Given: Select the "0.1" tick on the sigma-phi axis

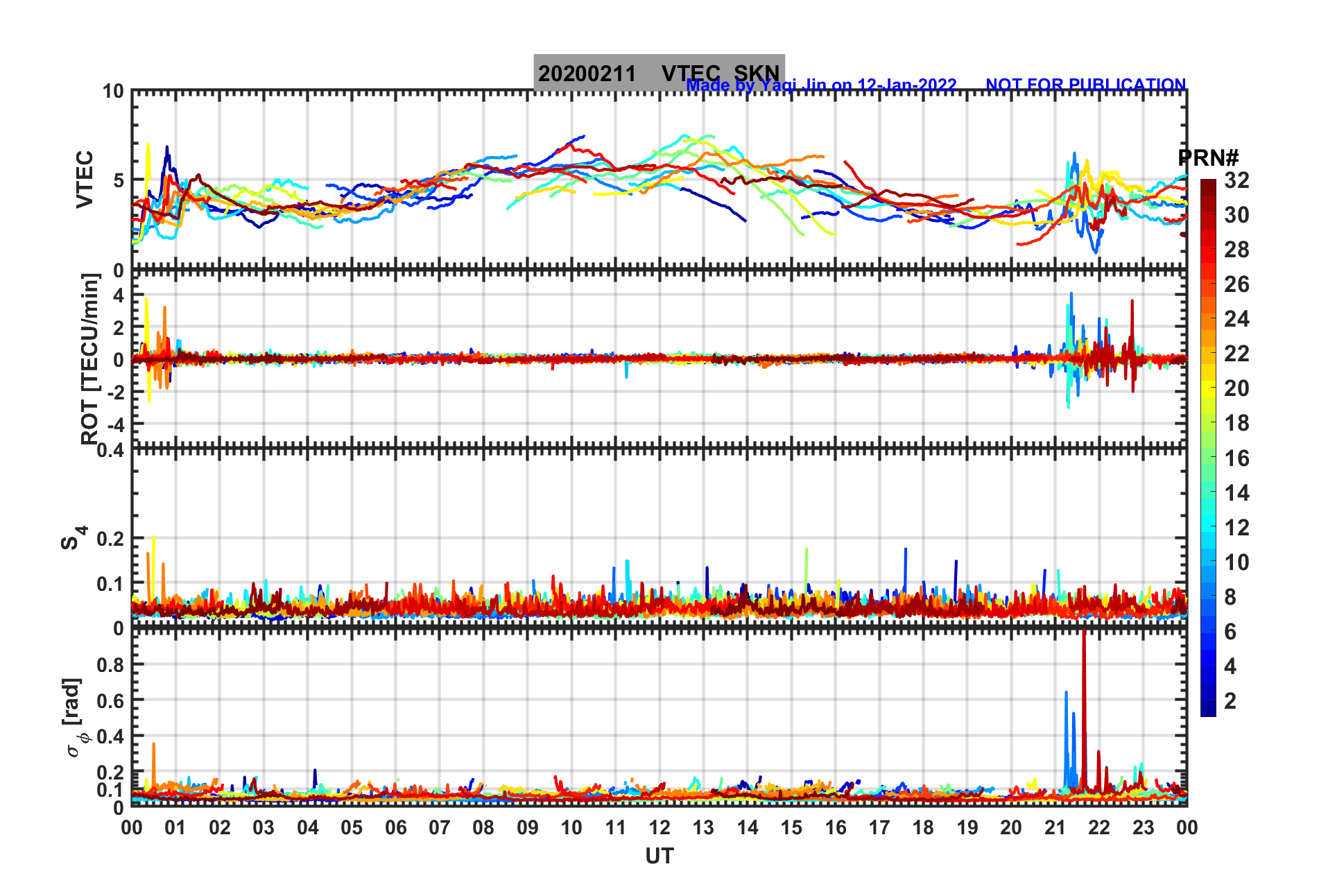Looking at the screenshot, I should coord(110,790).
